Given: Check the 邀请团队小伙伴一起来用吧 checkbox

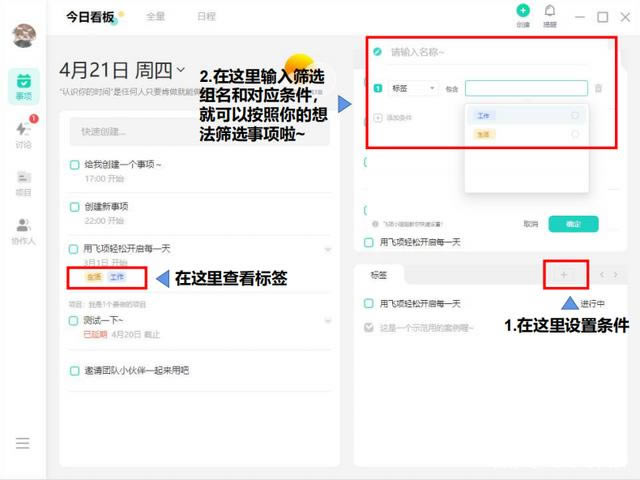Looking at the screenshot, I should pyautogui.click(x=74, y=371).
